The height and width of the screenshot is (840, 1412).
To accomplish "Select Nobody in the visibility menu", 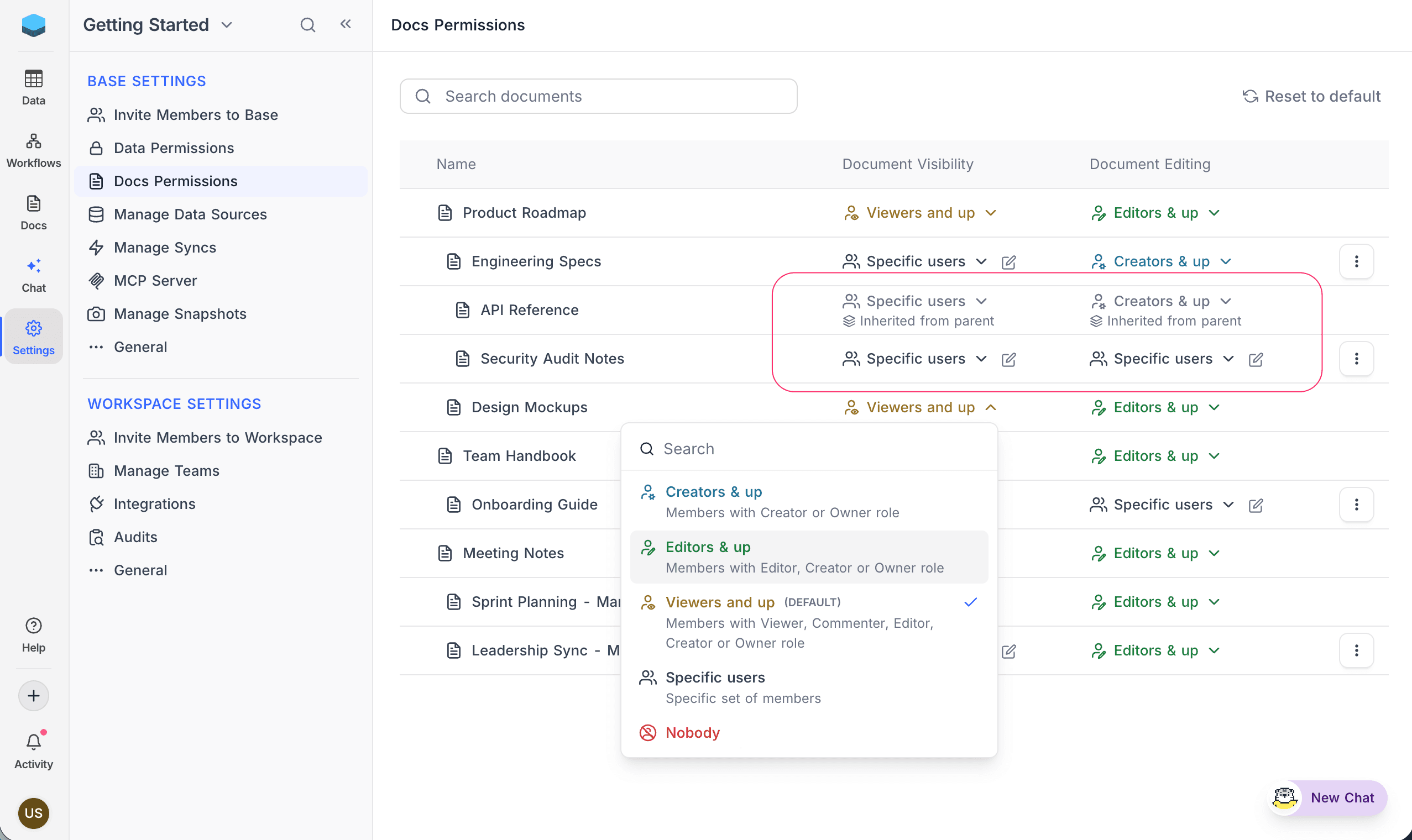I will [x=692, y=732].
